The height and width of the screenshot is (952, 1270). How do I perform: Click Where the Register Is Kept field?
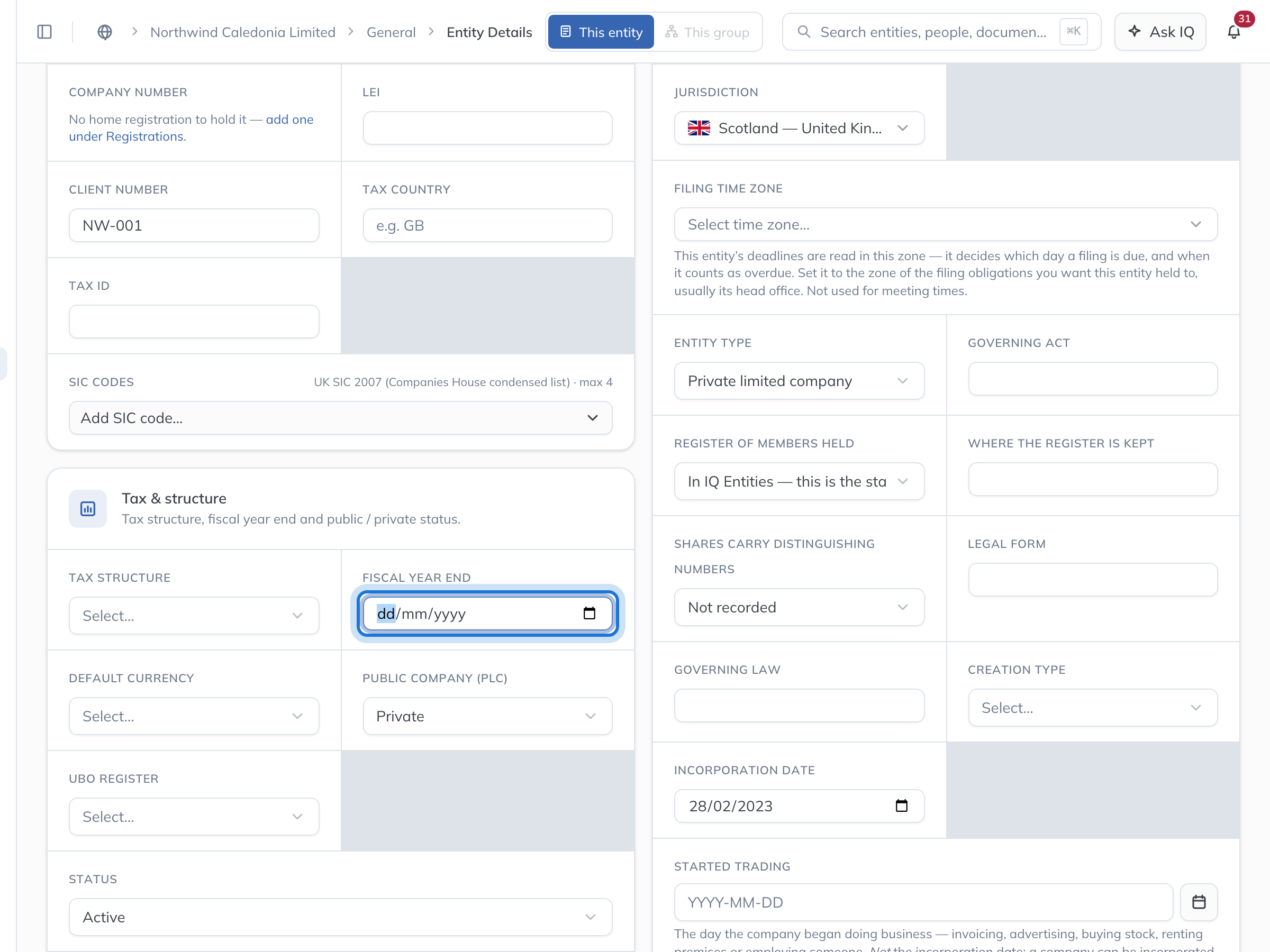(1093, 479)
